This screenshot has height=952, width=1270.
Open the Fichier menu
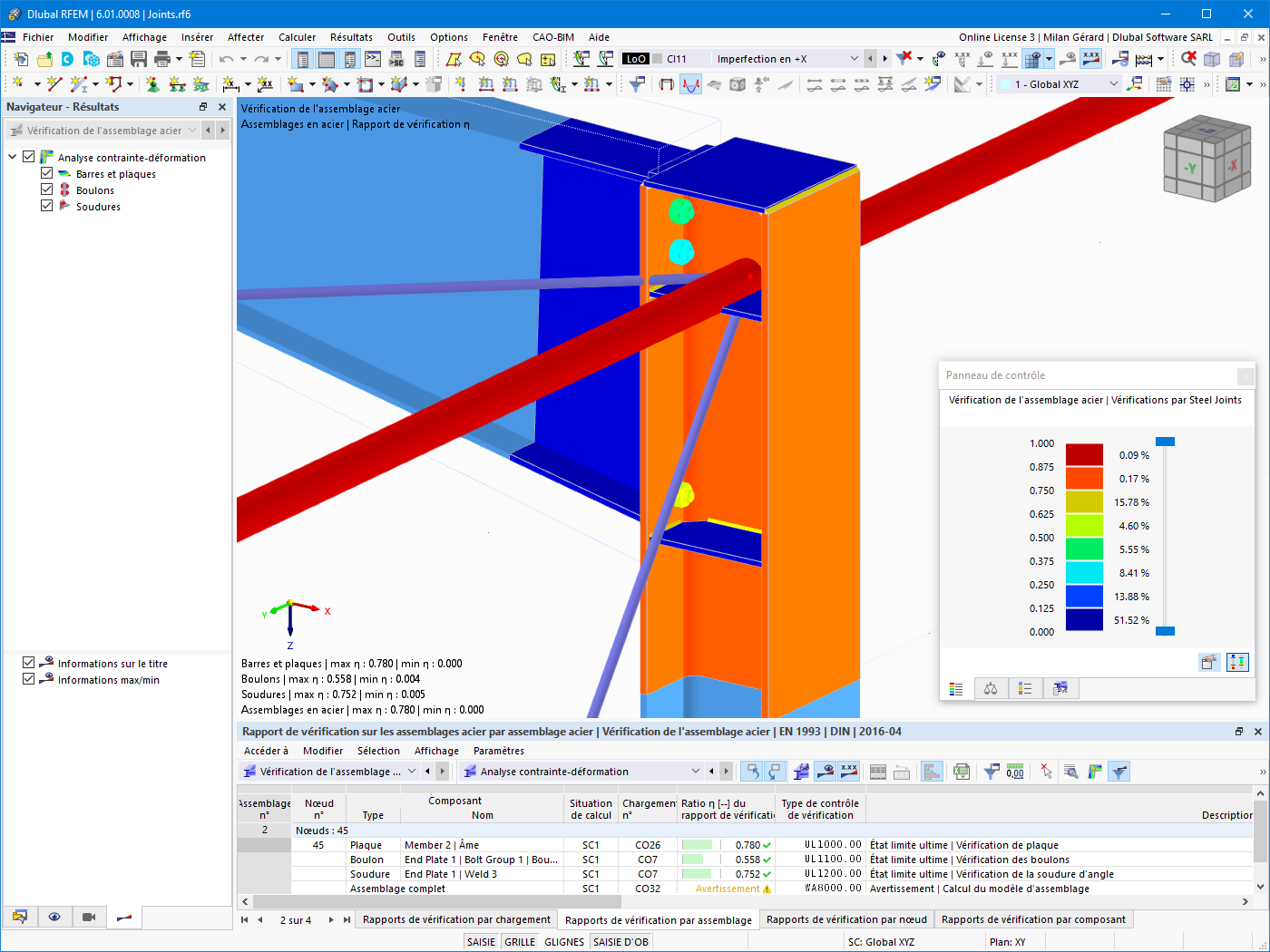point(38,37)
